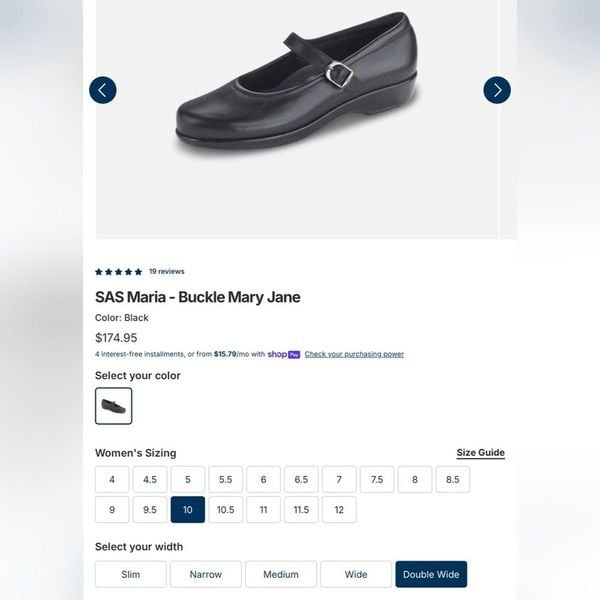Show the next product image
Viewport: 600px width, 600px height.
497,90
